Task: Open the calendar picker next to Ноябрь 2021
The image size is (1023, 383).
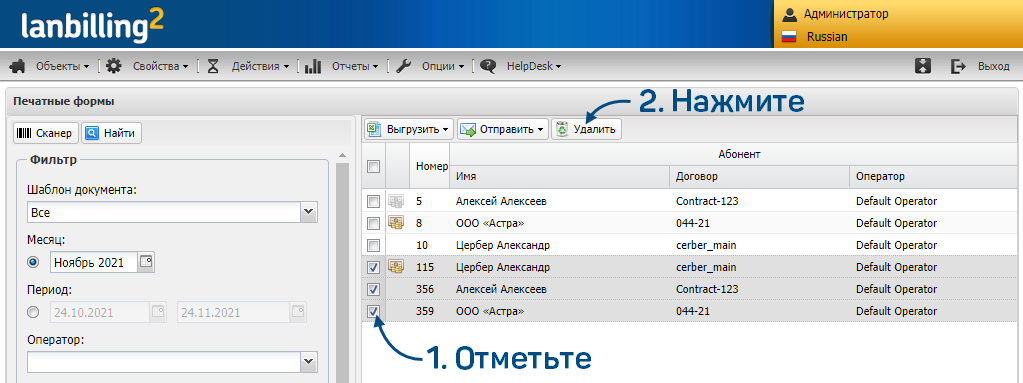Action: [147, 262]
